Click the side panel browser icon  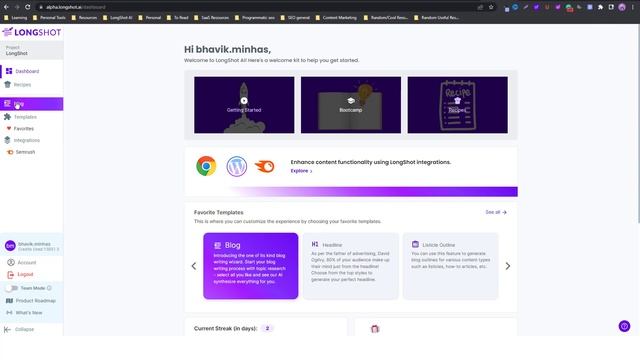(611, 7)
